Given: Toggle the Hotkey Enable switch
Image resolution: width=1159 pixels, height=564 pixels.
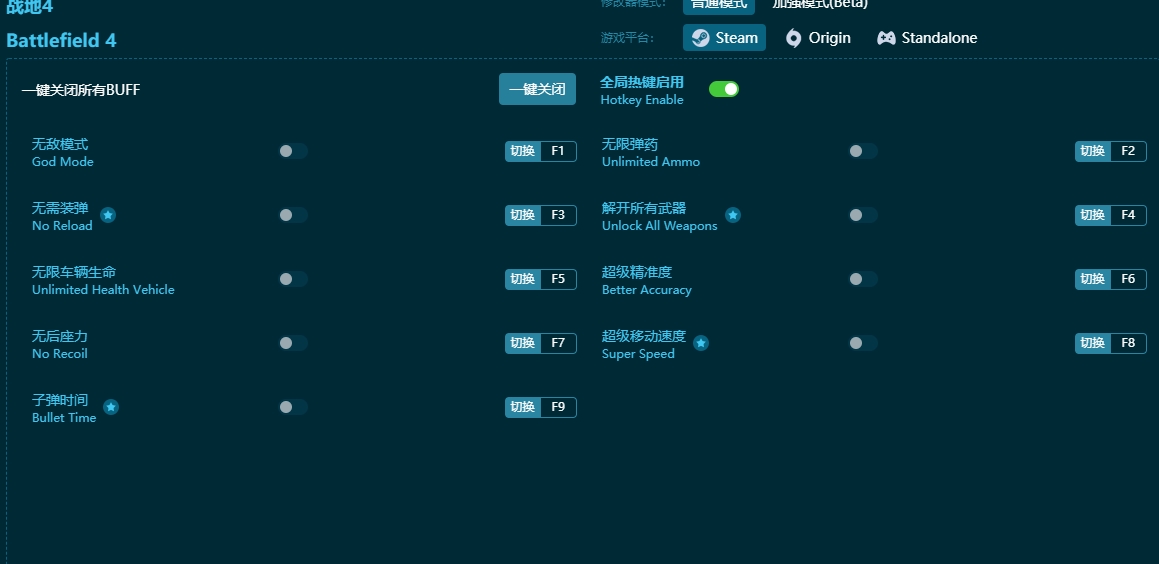Looking at the screenshot, I should point(724,89).
